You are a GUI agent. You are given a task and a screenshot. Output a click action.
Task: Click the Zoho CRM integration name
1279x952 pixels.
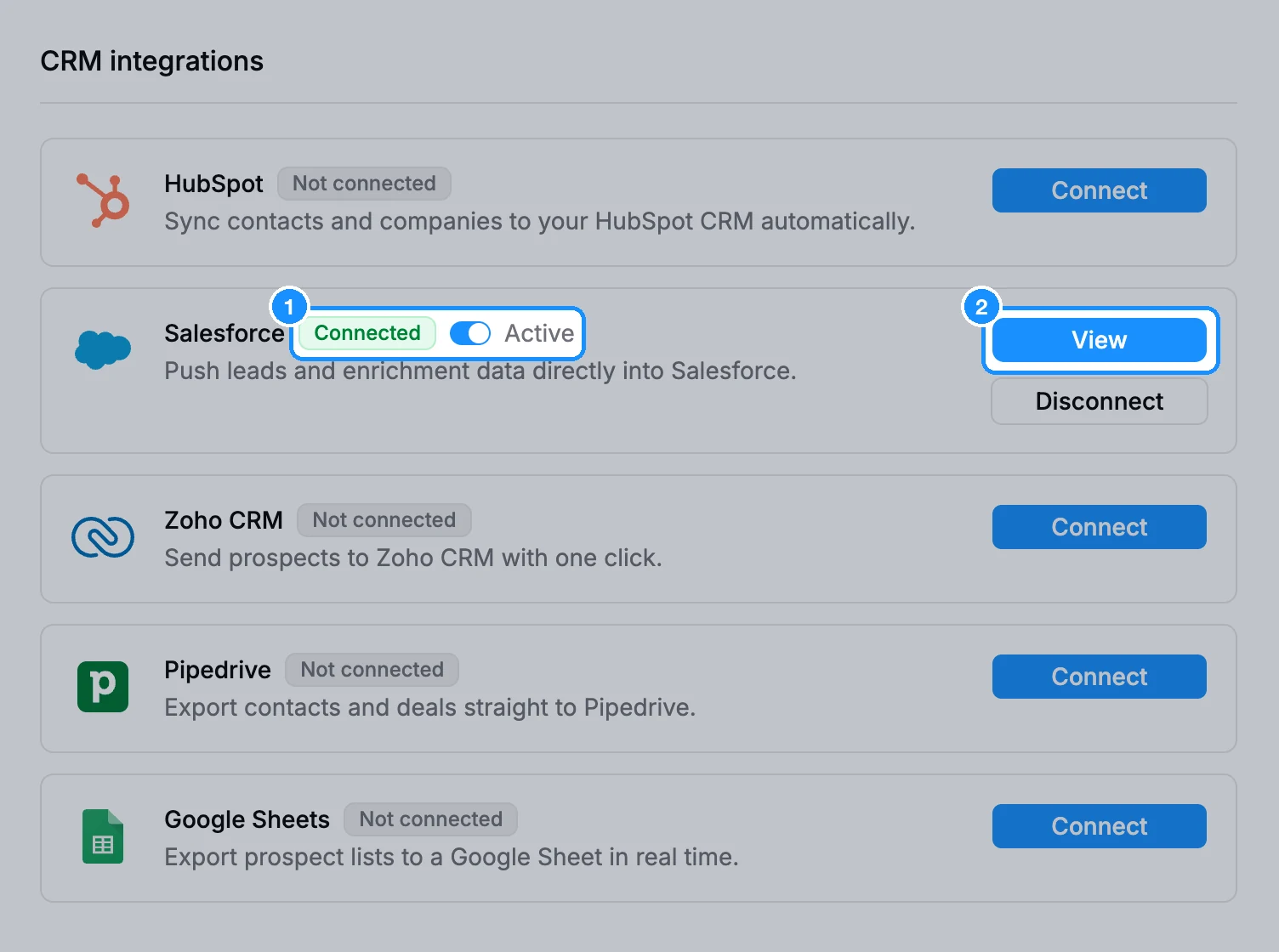coord(224,520)
